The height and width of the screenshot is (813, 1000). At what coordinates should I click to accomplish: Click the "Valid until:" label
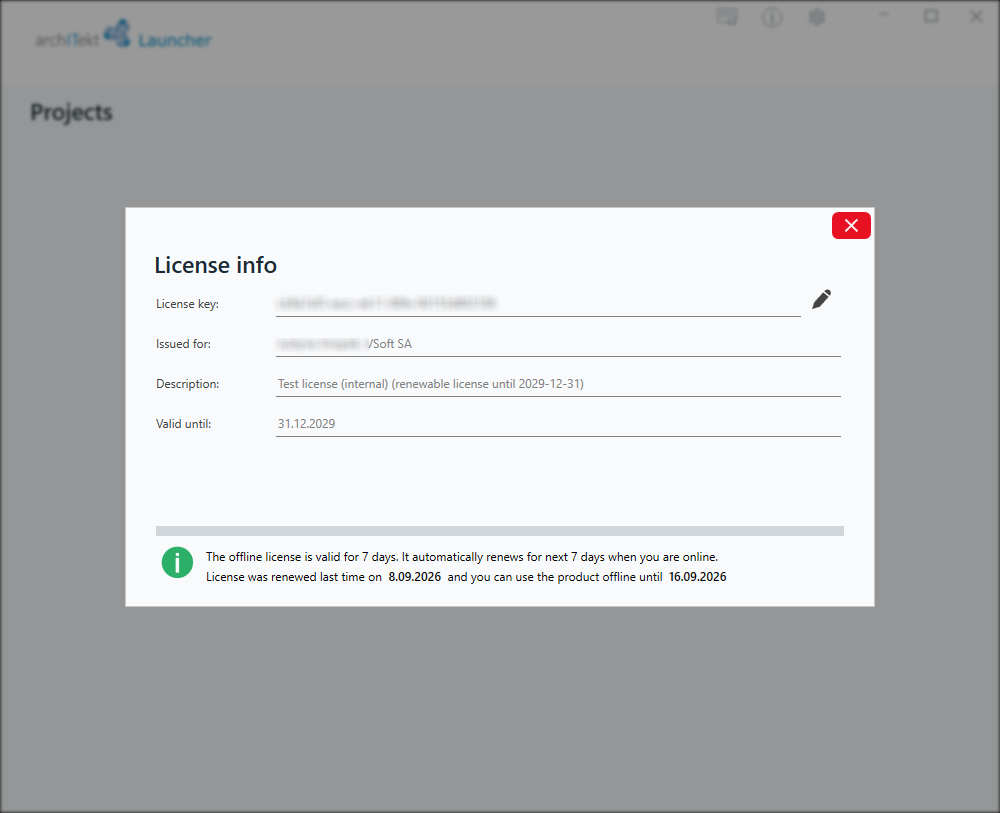click(x=184, y=424)
